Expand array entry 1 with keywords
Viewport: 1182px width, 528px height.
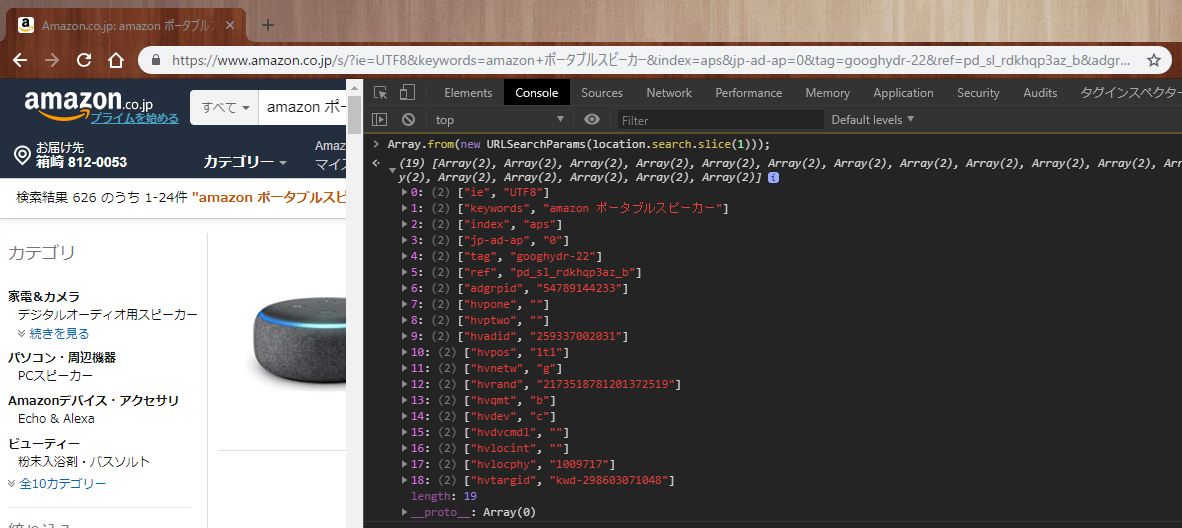click(x=405, y=208)
